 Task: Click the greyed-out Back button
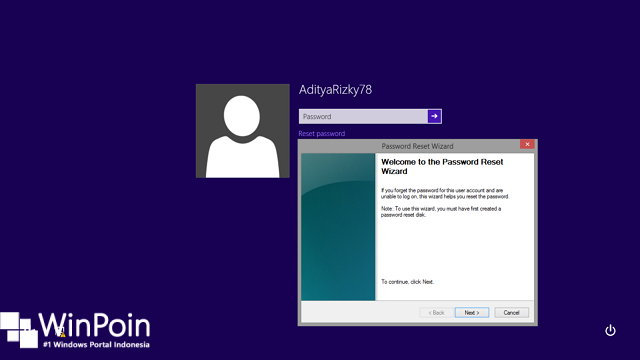tap(436, 313)
